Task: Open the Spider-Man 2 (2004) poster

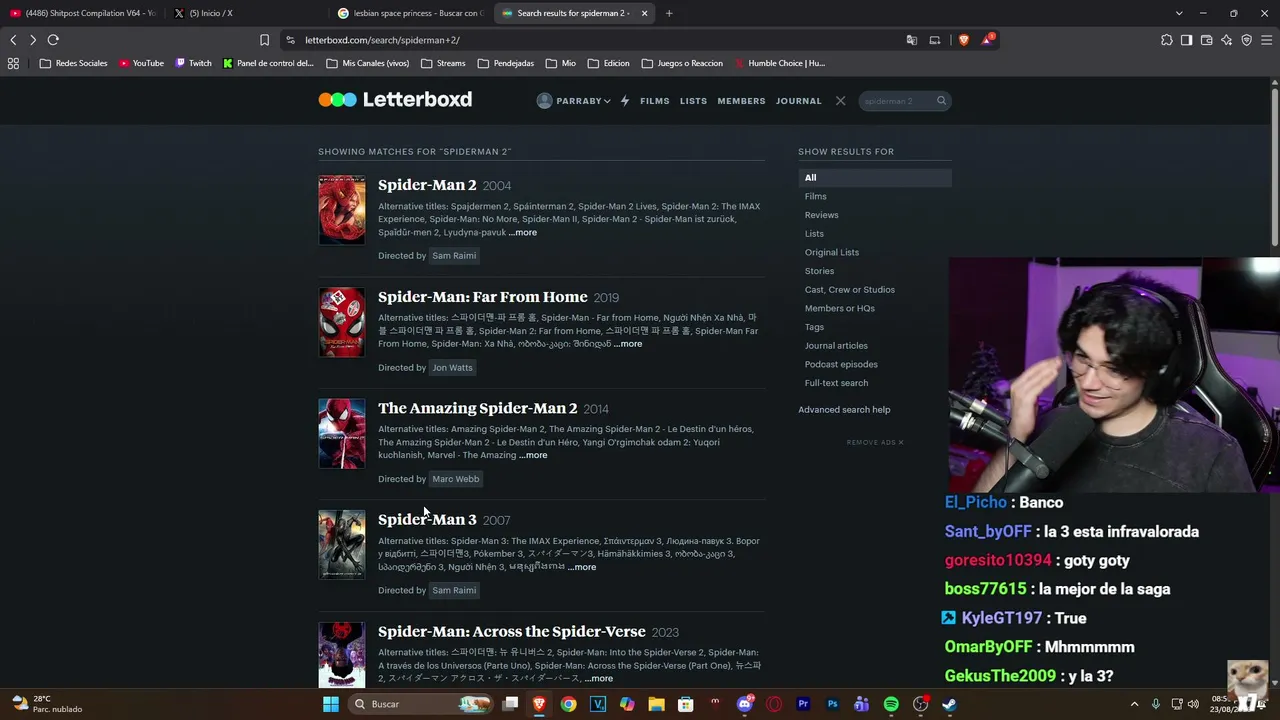Action: coord(342,210)
